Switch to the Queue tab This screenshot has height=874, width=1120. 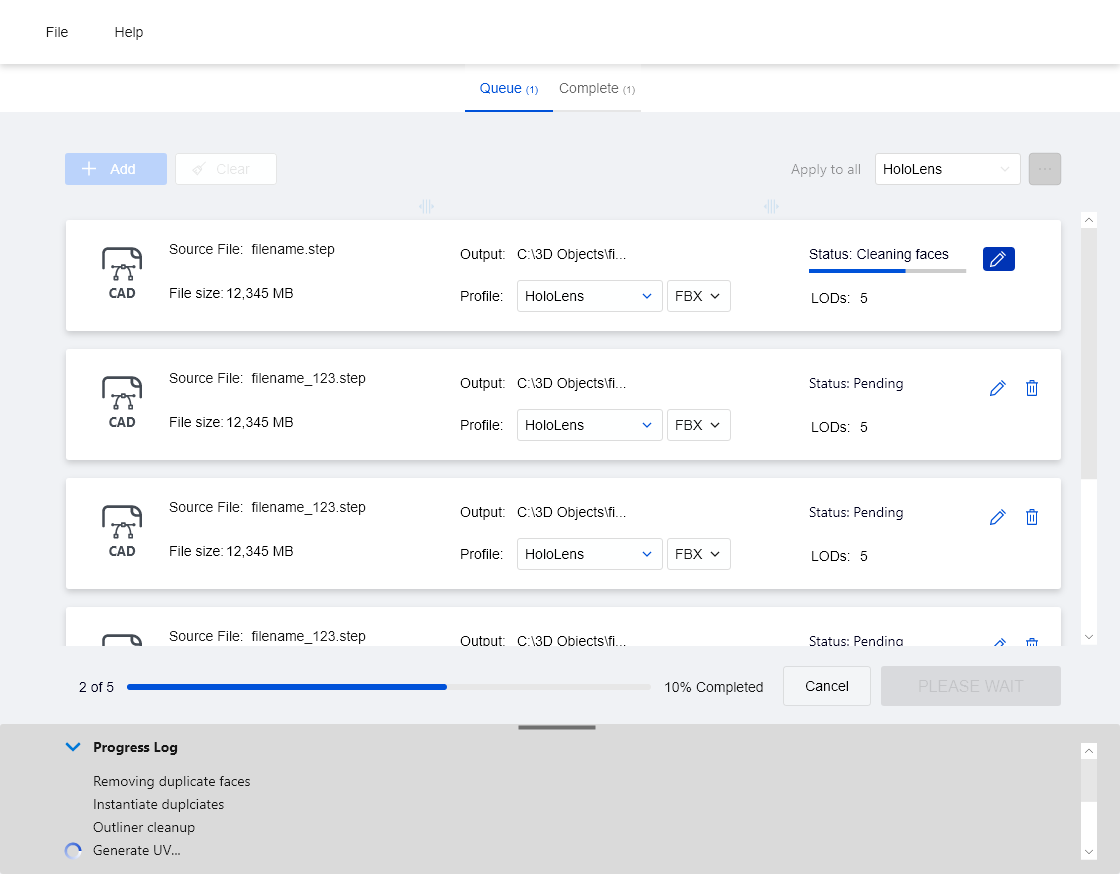coord(509,89)
